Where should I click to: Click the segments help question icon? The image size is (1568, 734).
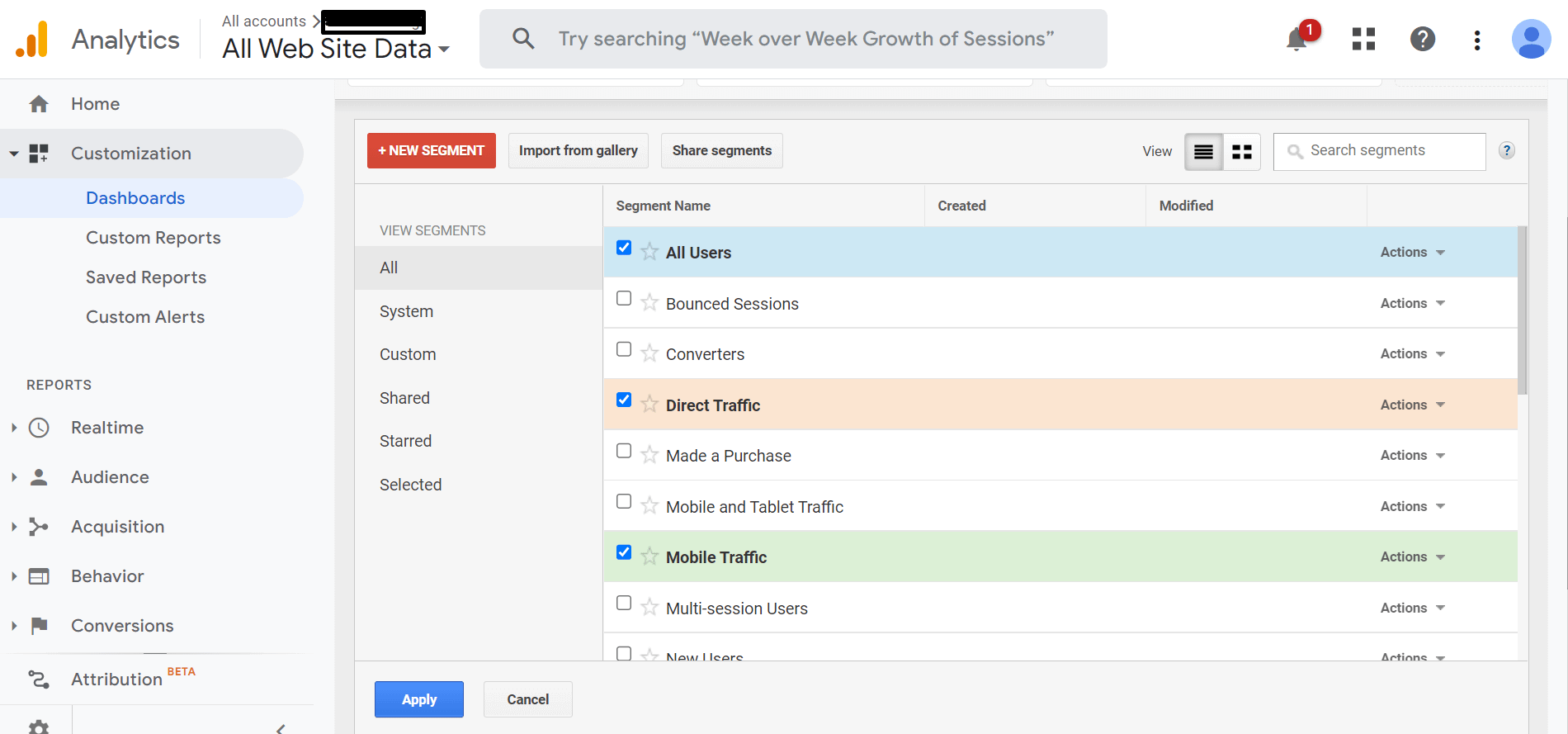[x=1507, y=150]
